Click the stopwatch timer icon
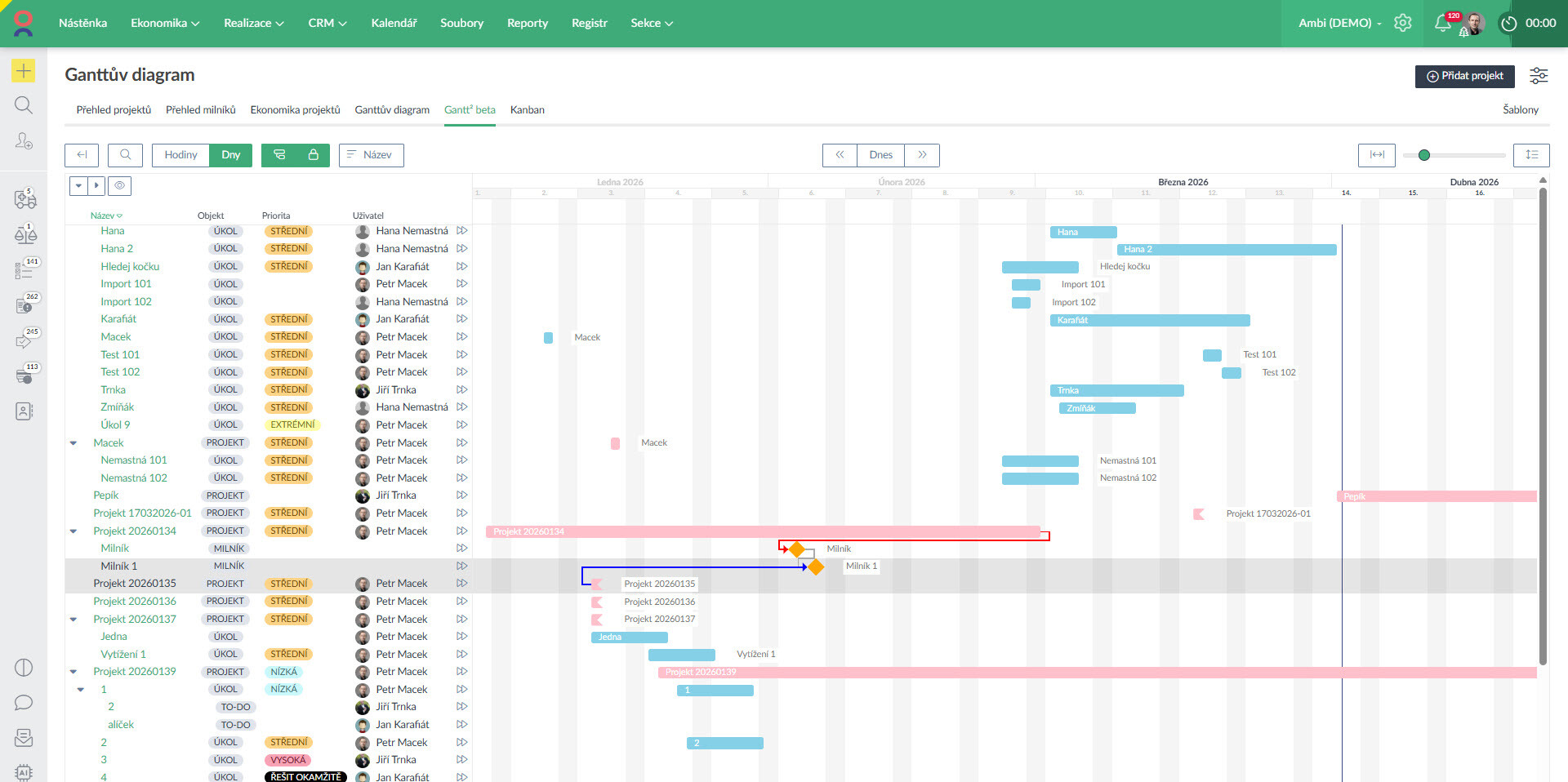1568x782 pixels. pyautogui.click(x=1508, y=24)
